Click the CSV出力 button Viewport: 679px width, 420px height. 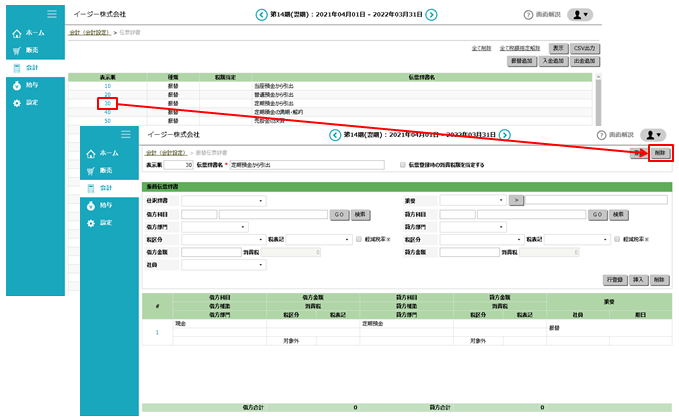point(587,48)
